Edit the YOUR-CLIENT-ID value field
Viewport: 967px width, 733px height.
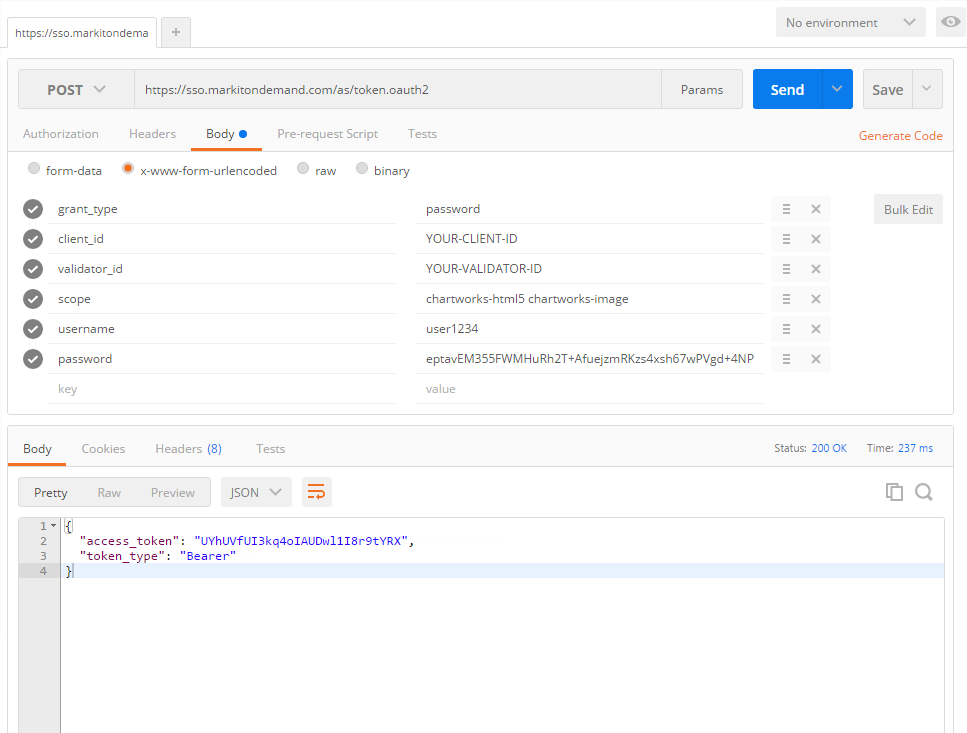[x=590, y=239]
